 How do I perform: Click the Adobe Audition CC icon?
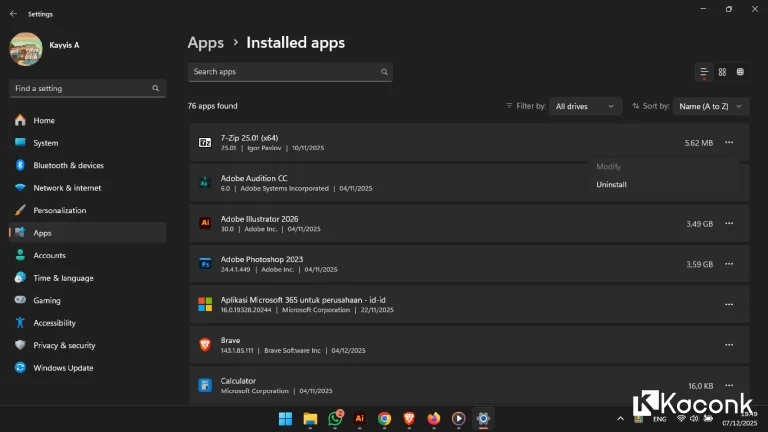click(205, 183)
